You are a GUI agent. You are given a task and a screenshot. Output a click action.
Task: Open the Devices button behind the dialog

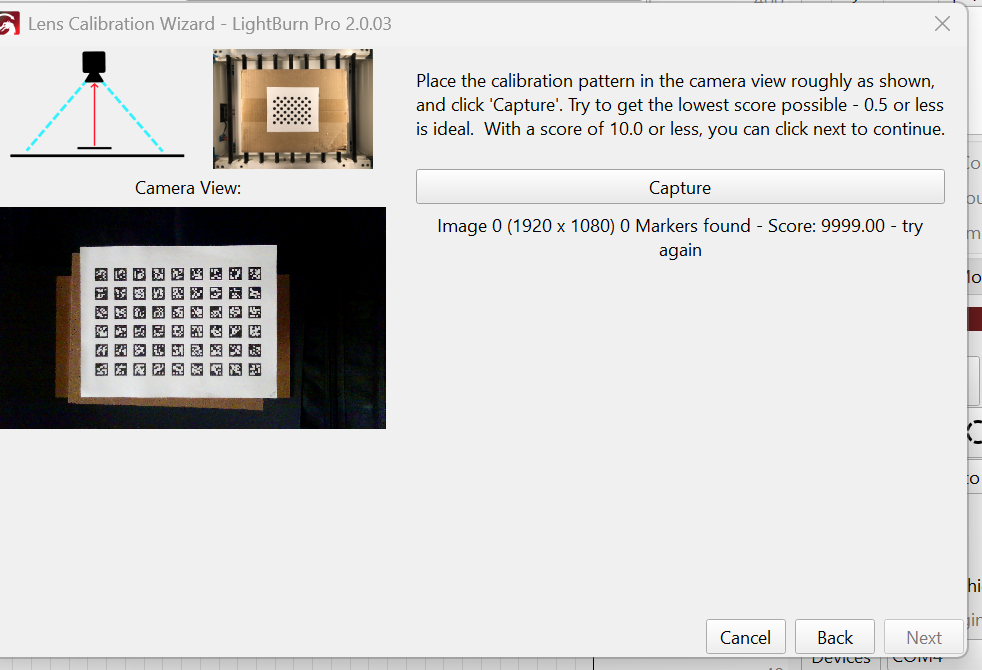tap(840, 659)
